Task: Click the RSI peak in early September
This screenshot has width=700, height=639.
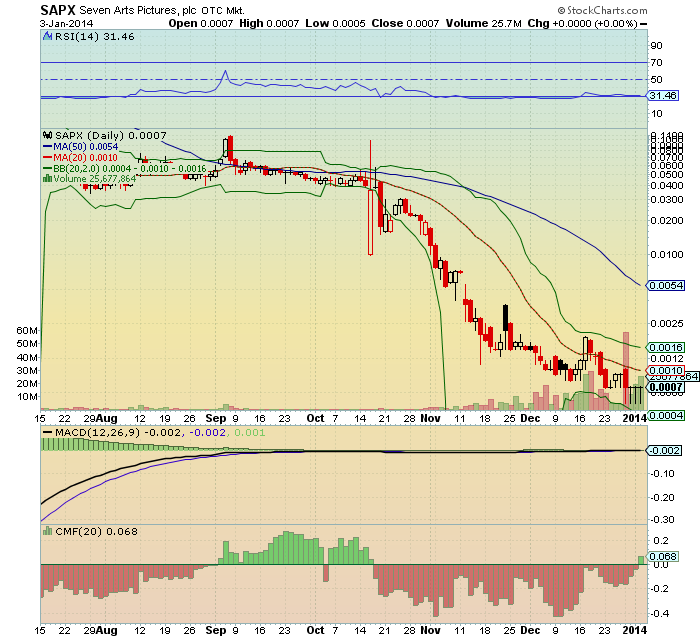Action: pos(225,71)
